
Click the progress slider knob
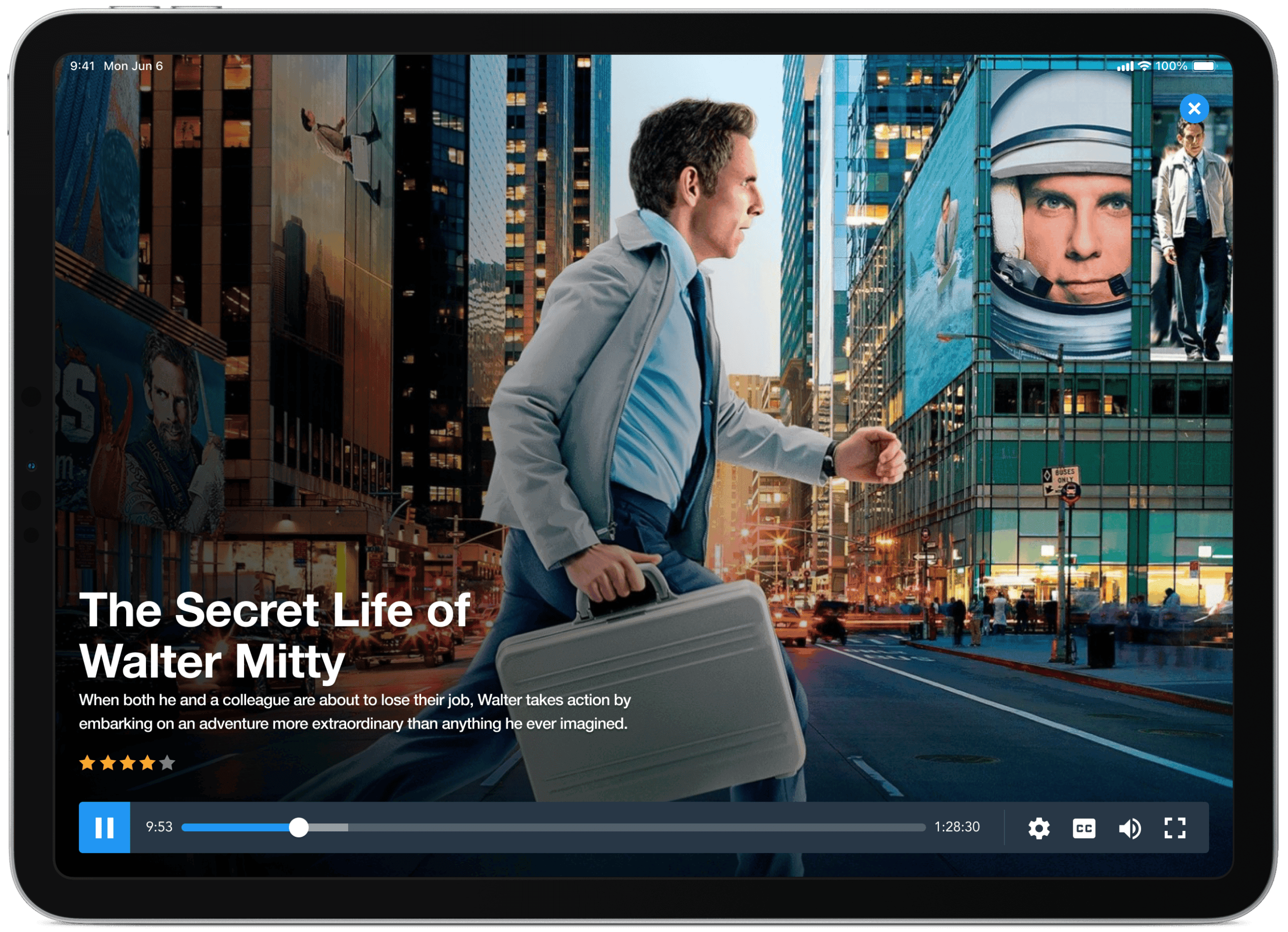pyautogui.click(x=298, y=827)
